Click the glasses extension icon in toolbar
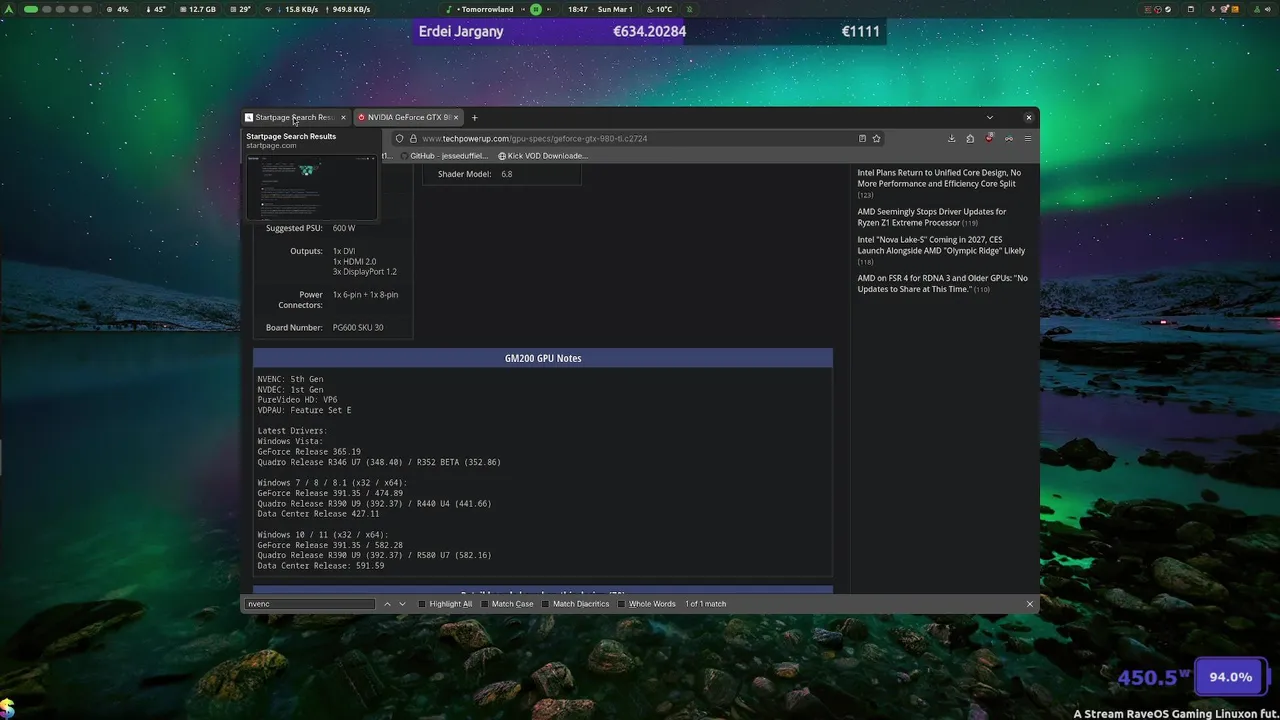1280x720 pixels. 1008,138
